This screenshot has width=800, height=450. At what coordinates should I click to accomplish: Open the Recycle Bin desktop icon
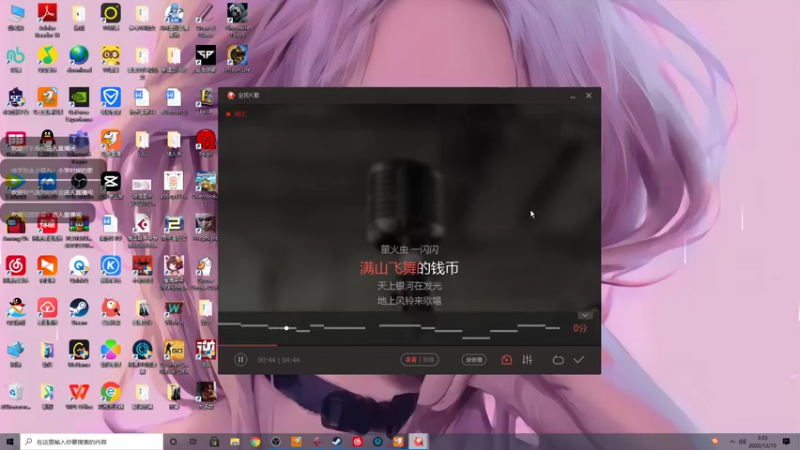tap(16, 396)
